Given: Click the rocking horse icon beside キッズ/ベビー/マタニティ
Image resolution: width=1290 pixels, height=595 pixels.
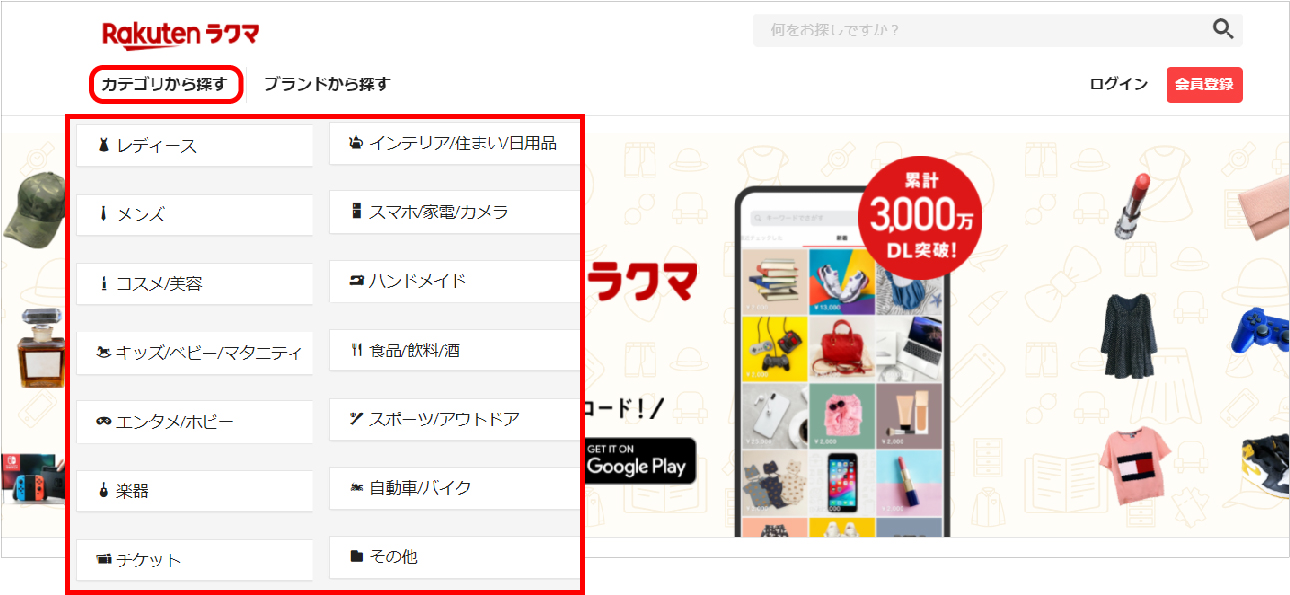Looking at the screenshot, I should (103, 352).
